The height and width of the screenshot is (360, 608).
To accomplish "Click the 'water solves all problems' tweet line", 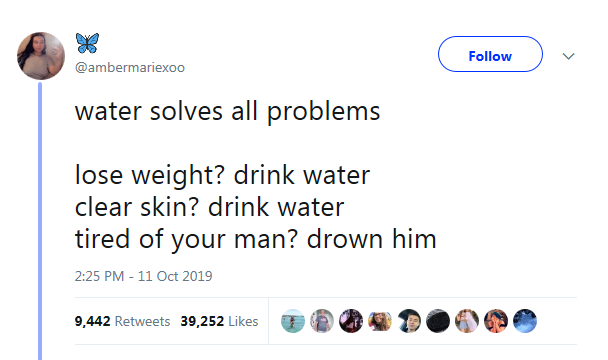I will (x=227, y=112).
